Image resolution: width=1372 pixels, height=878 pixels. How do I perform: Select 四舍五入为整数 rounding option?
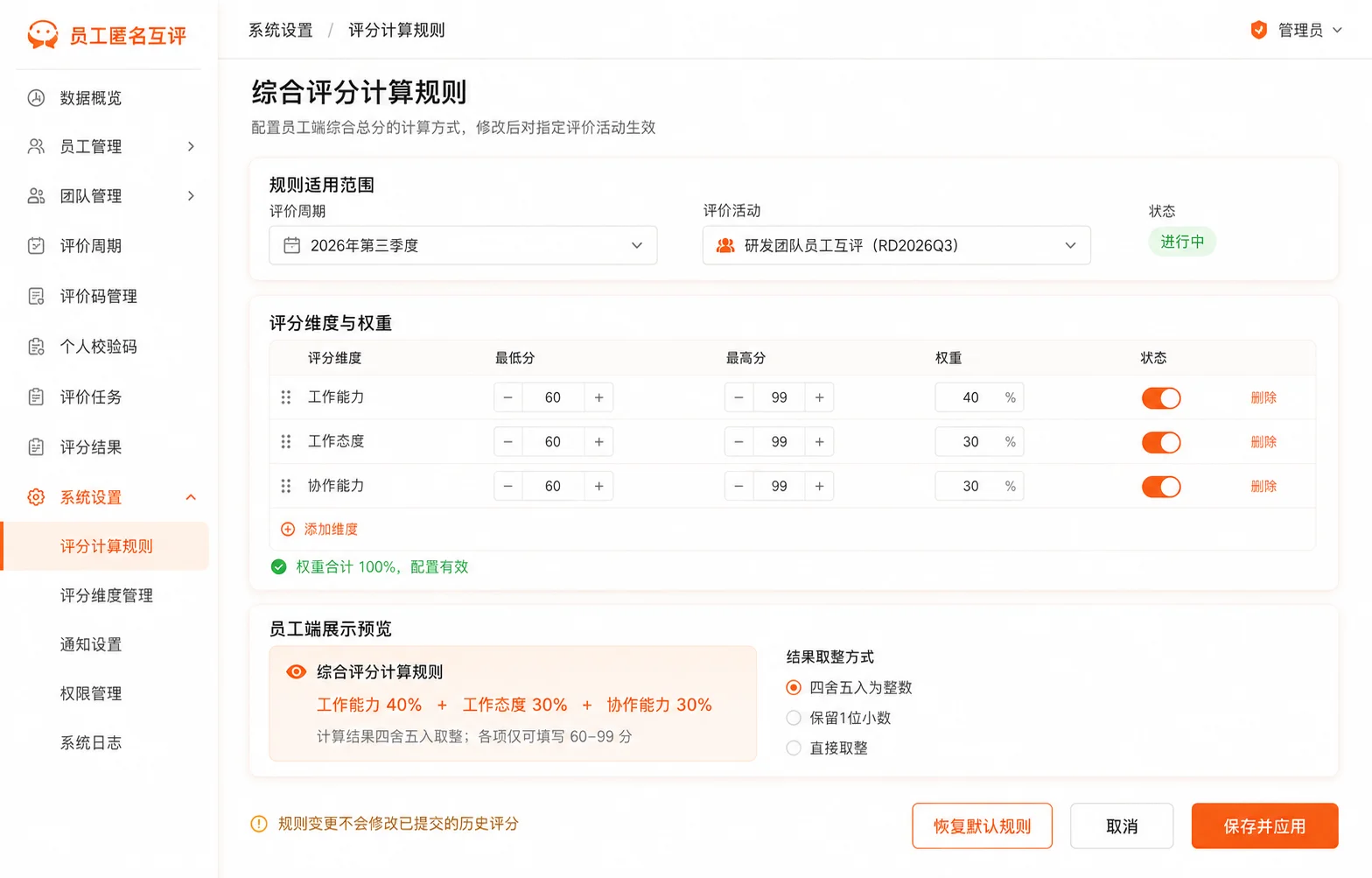coord(794,687)
